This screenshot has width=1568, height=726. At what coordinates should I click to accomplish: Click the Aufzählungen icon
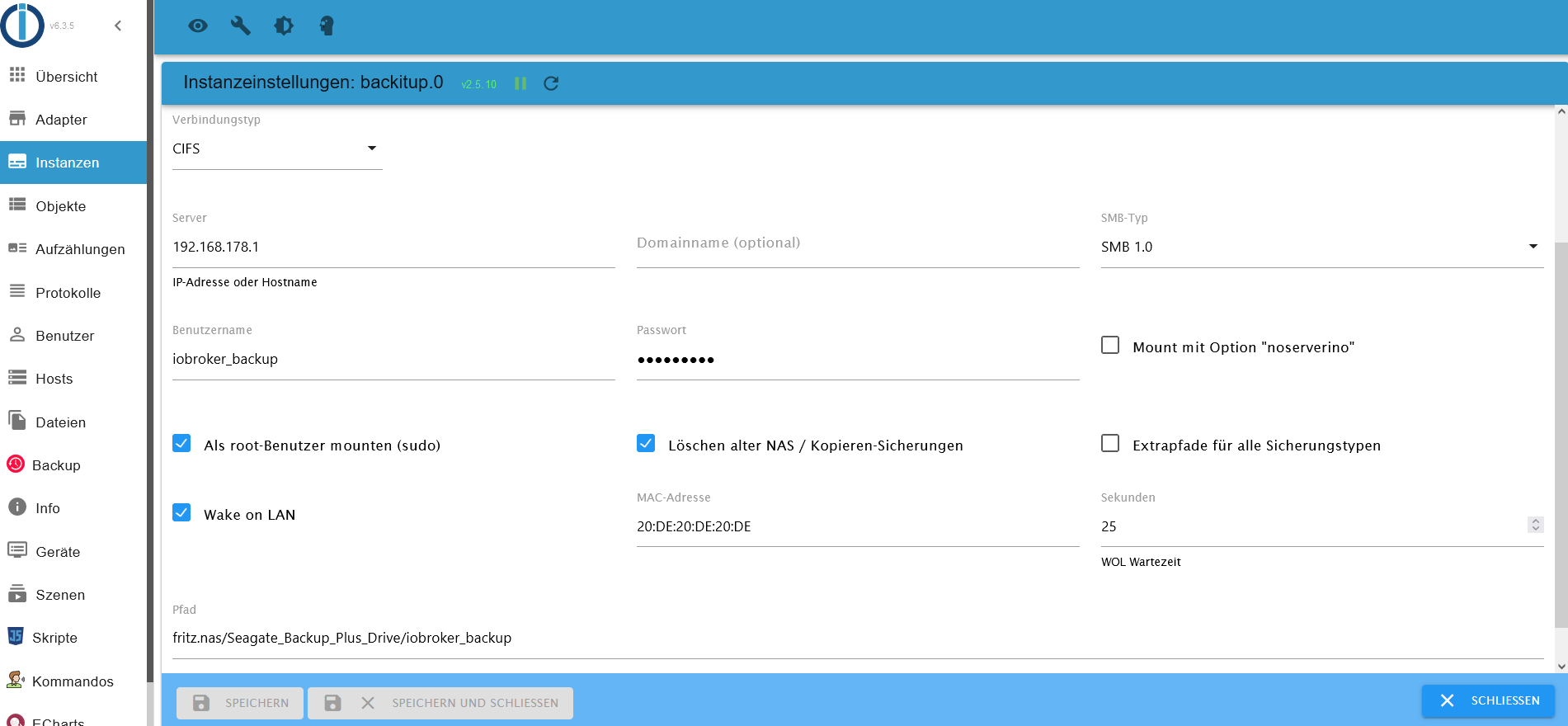tap(17, 248)
